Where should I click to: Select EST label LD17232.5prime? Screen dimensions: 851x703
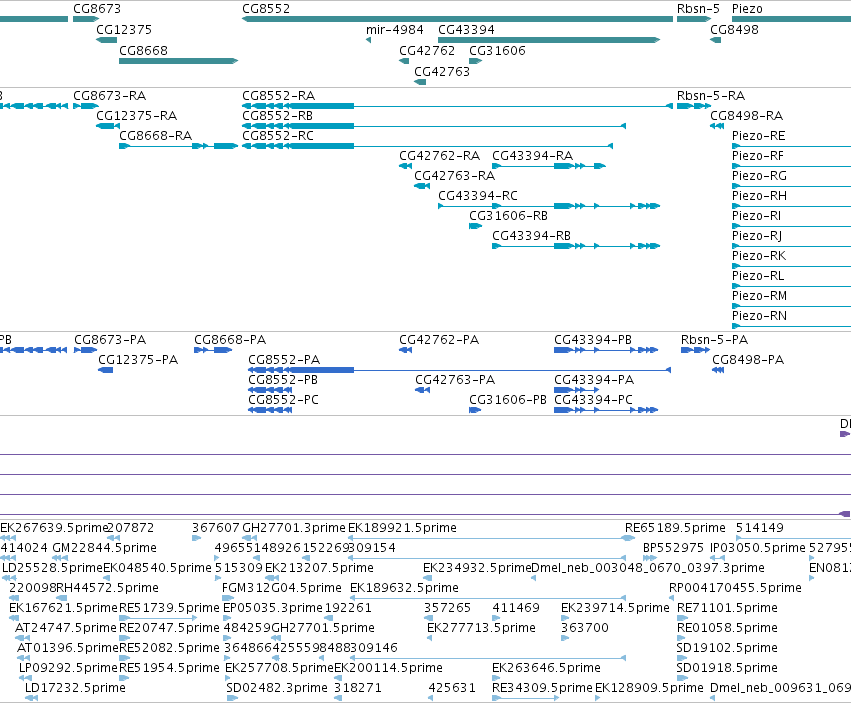pyautogui.click(x=75, y=688)
